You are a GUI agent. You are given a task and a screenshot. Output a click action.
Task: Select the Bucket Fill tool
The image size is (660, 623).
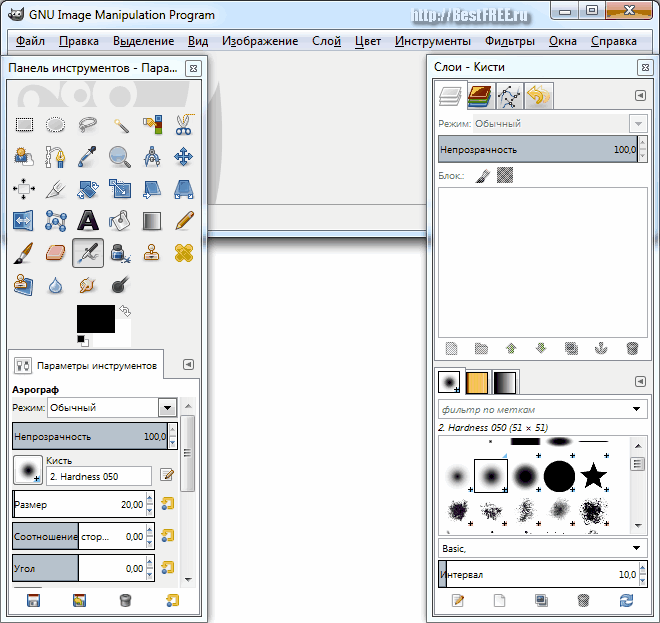pyautogui.click(x=120, y=220)
